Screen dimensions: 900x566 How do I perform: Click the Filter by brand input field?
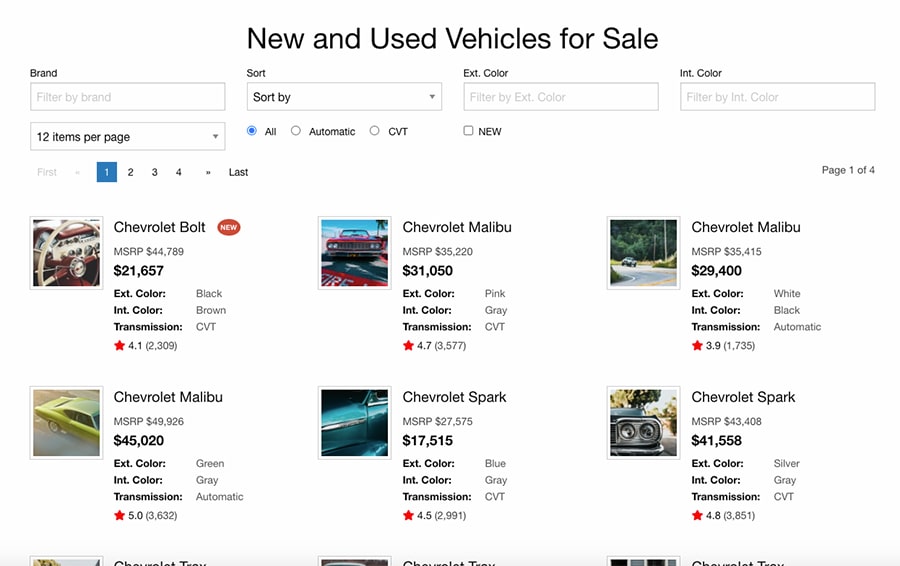[x=127, y=97]
